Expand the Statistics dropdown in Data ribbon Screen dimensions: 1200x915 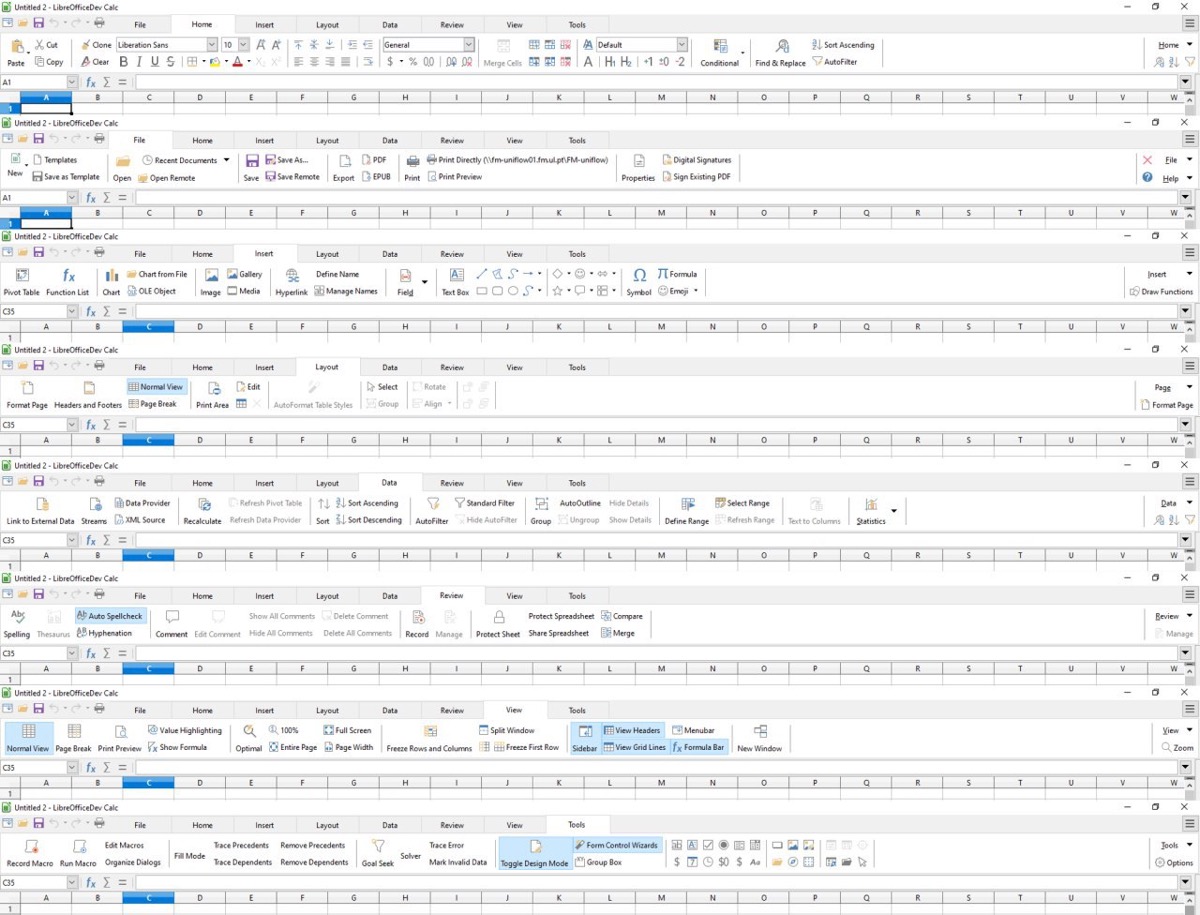click(893, 511)
